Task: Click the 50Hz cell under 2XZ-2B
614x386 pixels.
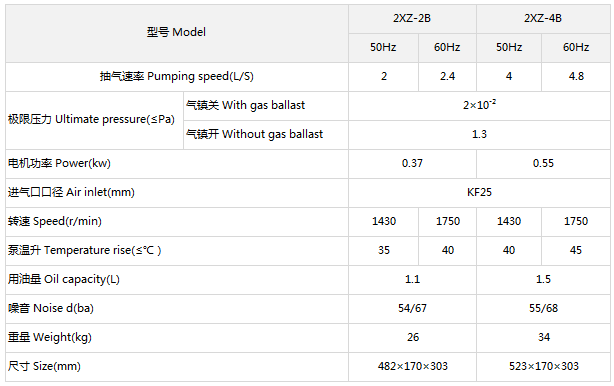Action: coord(383,48)
